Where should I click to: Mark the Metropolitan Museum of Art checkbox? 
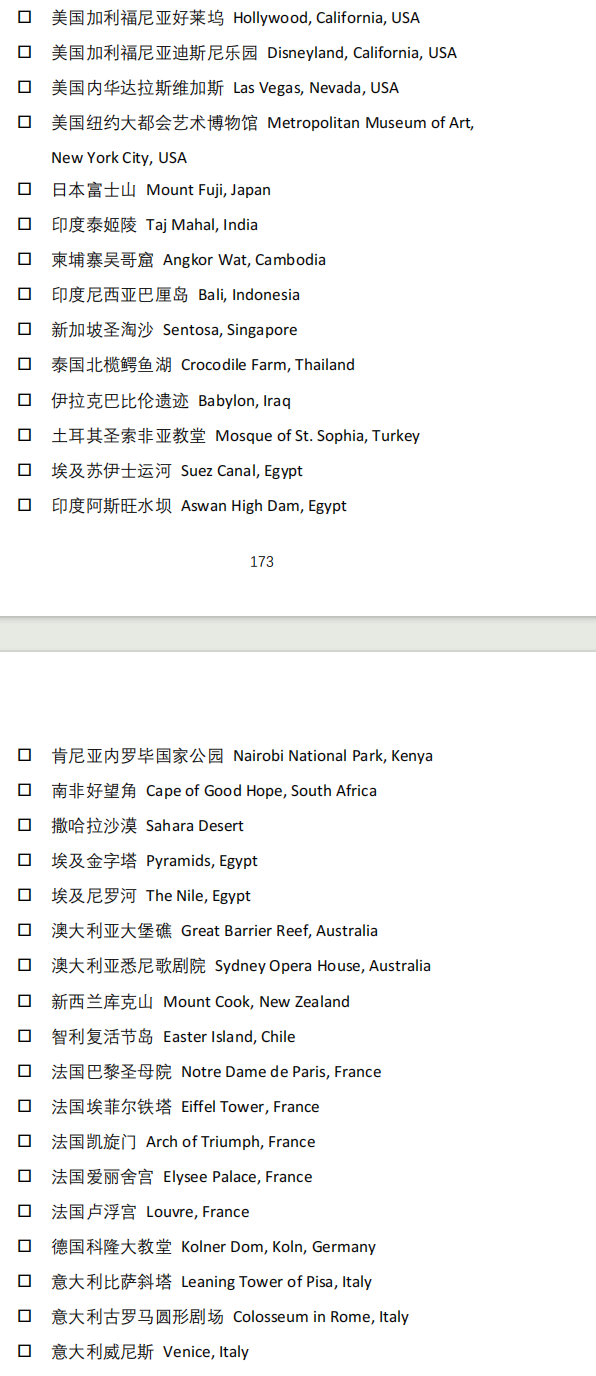[24, 122]
